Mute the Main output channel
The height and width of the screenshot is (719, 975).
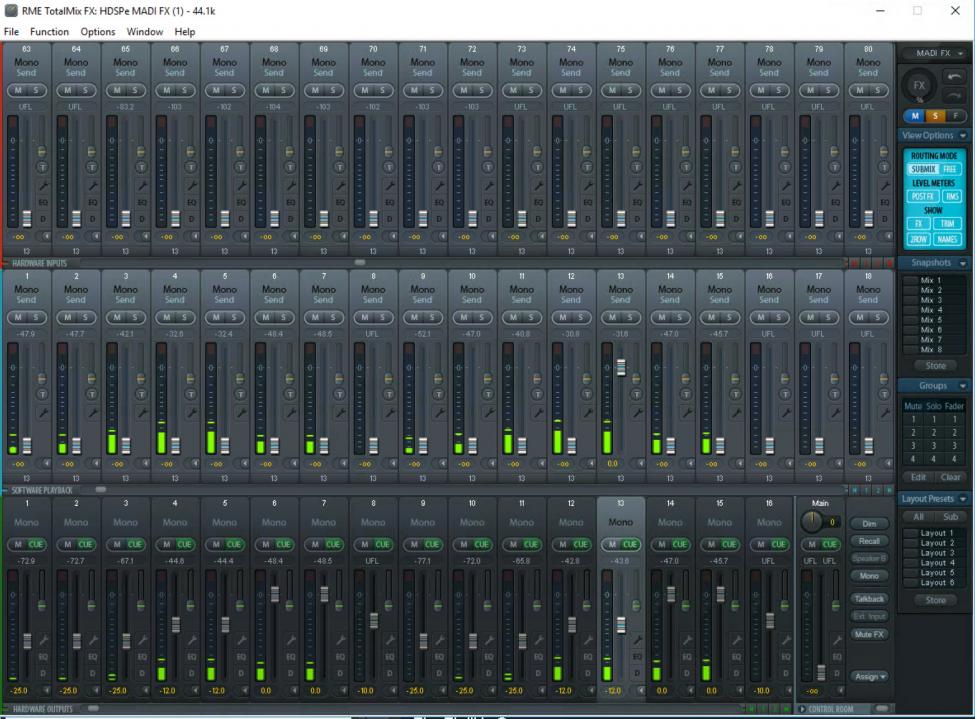tap(811, 545)
